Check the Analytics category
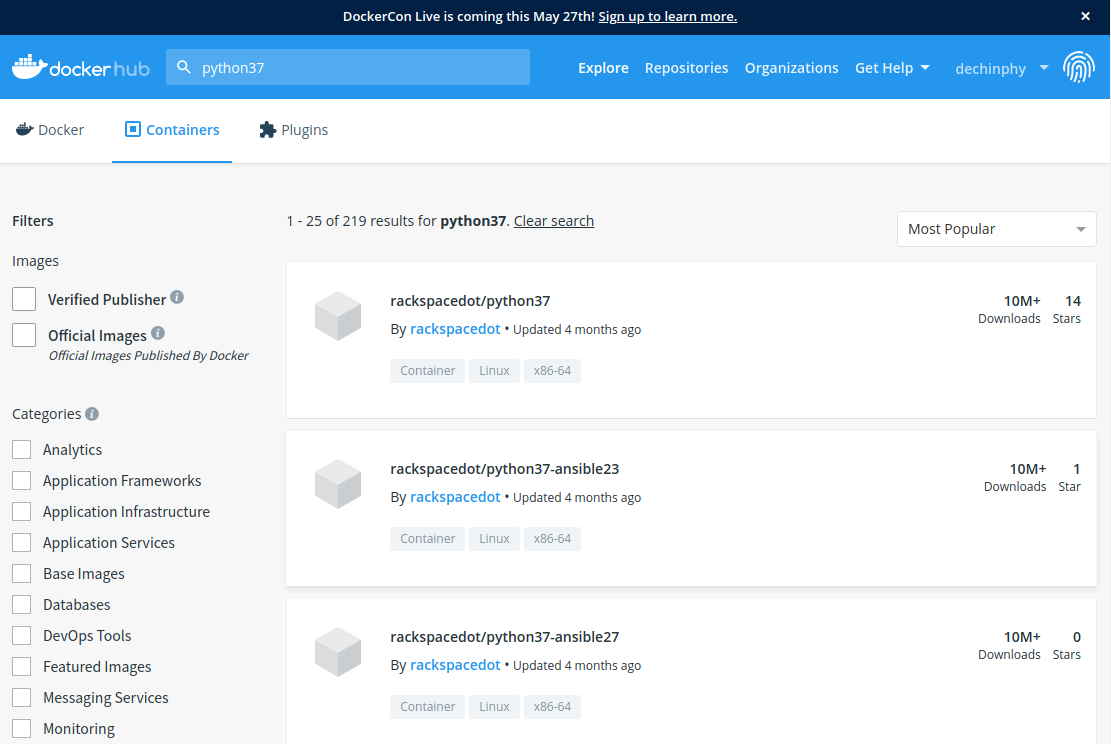The image size is (1111, 744). click(22, 449)
